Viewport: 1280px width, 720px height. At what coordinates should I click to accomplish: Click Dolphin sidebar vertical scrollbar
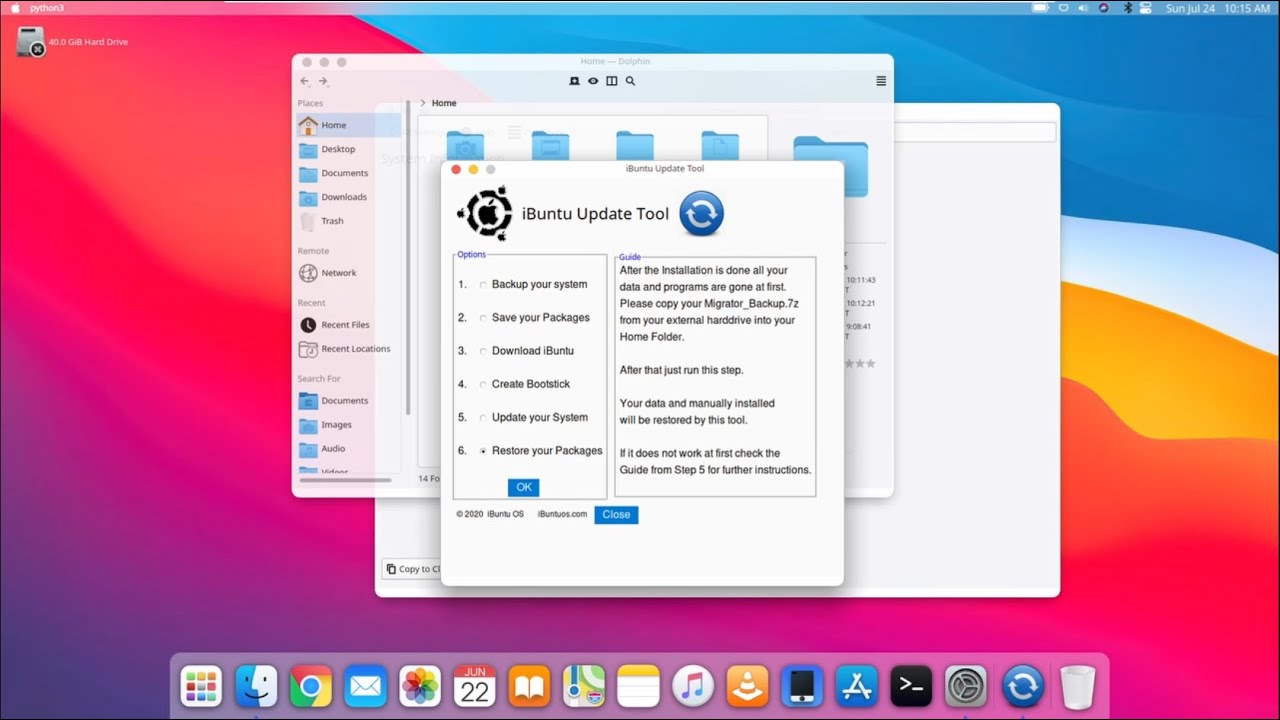(408, 257)
